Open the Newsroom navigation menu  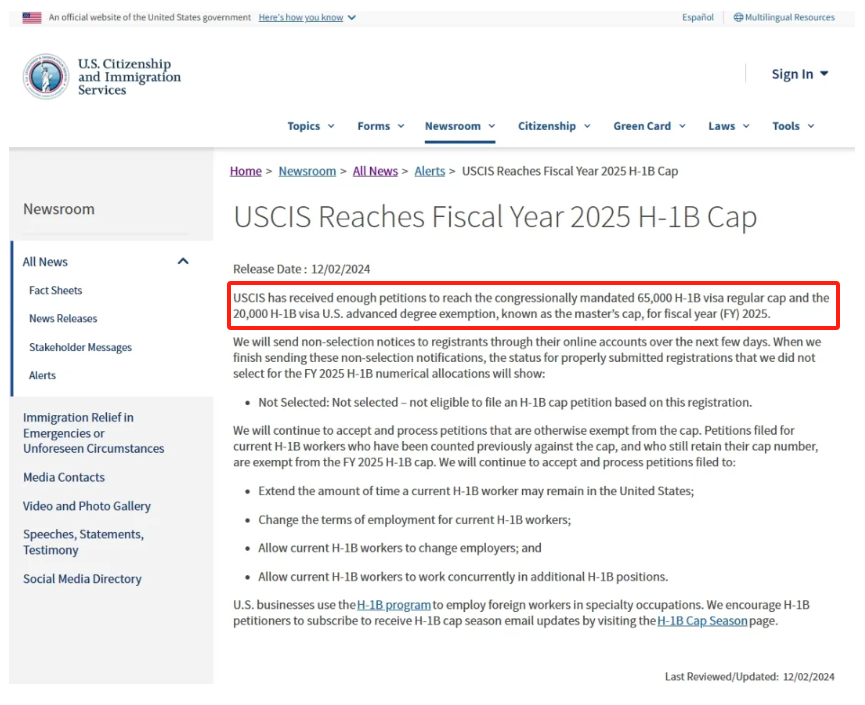point(460,126)
